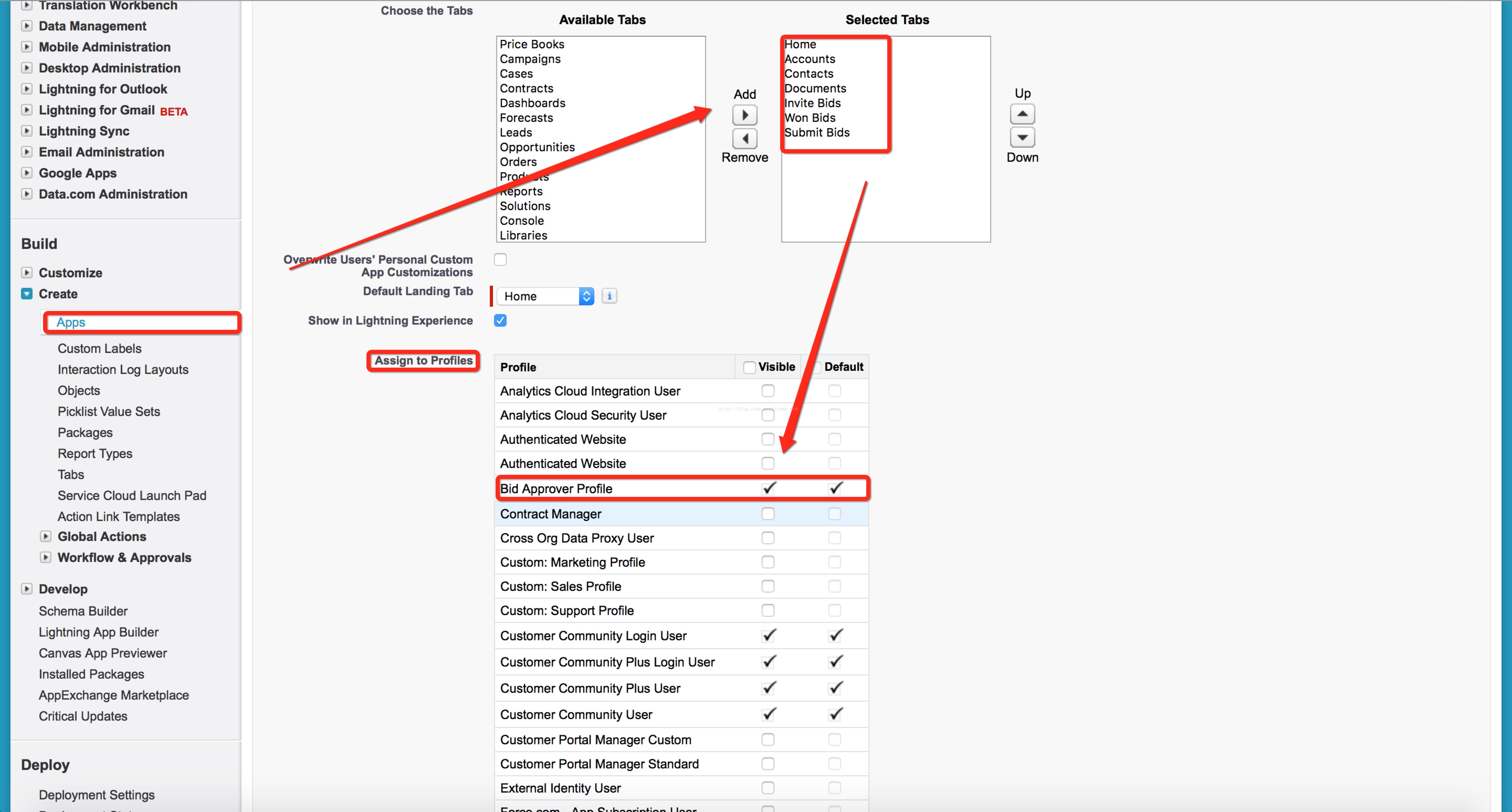Image resolution: width=1512 pixels, height=812 pixels.
Task: Select Campaigns in Available Tabs
Action: [530, 59]
